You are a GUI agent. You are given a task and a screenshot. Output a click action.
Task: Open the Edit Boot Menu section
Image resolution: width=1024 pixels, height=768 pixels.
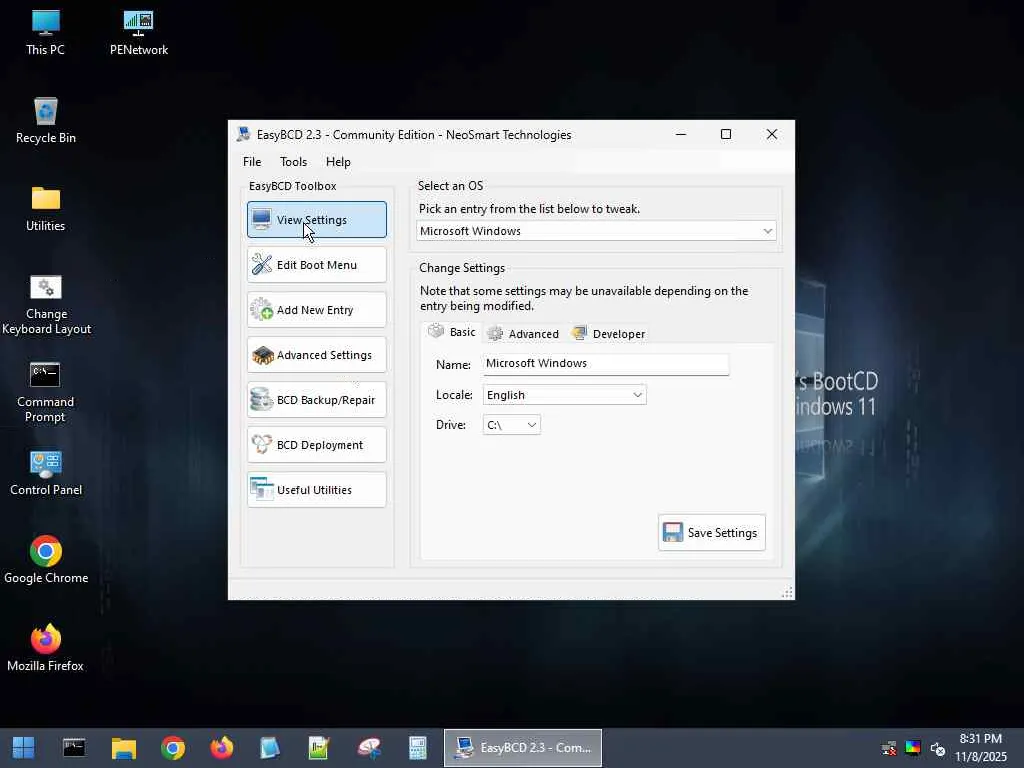coord(317,264)
